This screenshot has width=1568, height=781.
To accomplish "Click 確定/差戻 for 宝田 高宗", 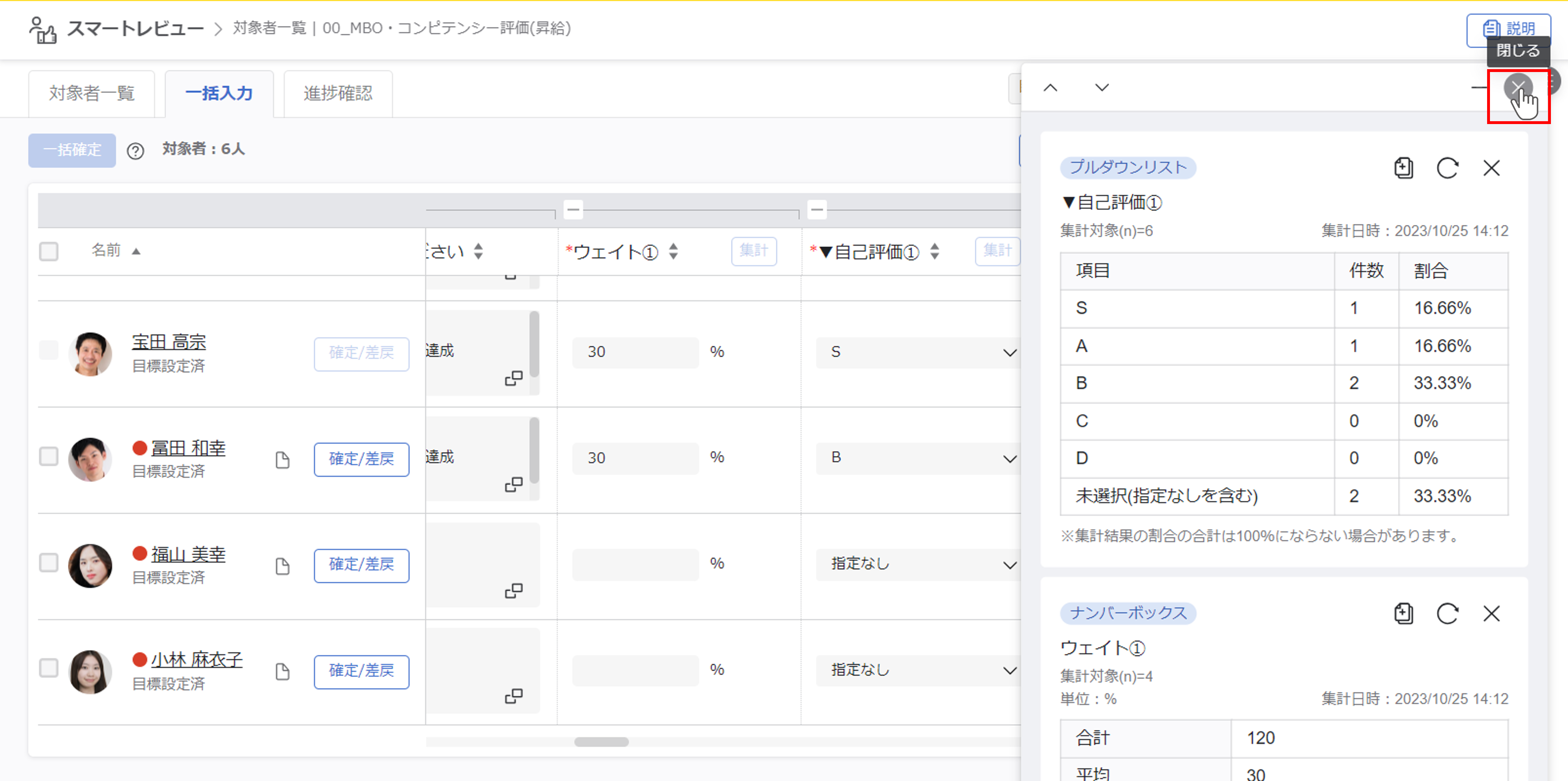I will coord(362,354).
